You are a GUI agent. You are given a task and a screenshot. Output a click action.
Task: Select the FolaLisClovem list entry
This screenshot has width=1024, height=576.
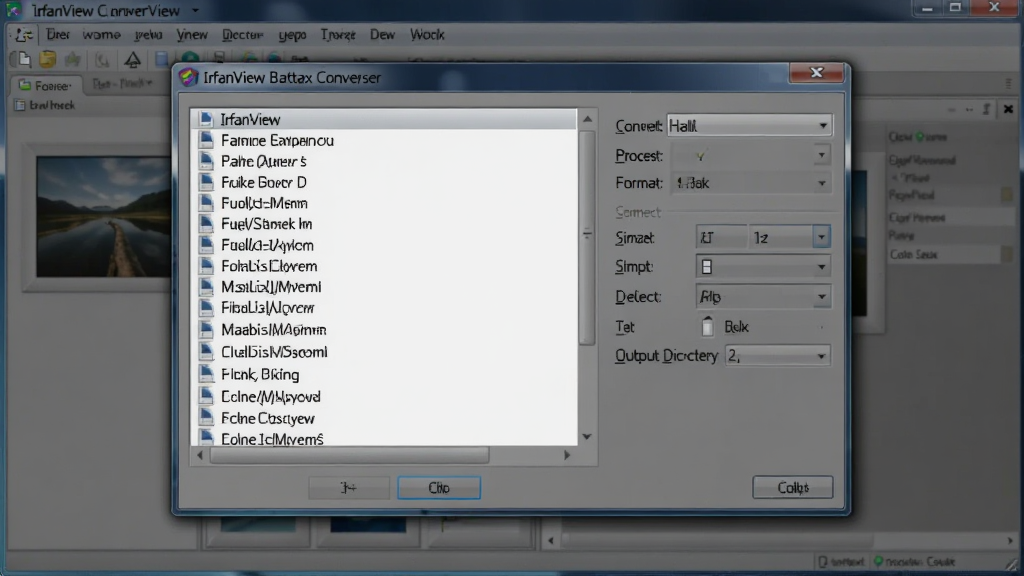pyautogui.click(x=269, y=266)
